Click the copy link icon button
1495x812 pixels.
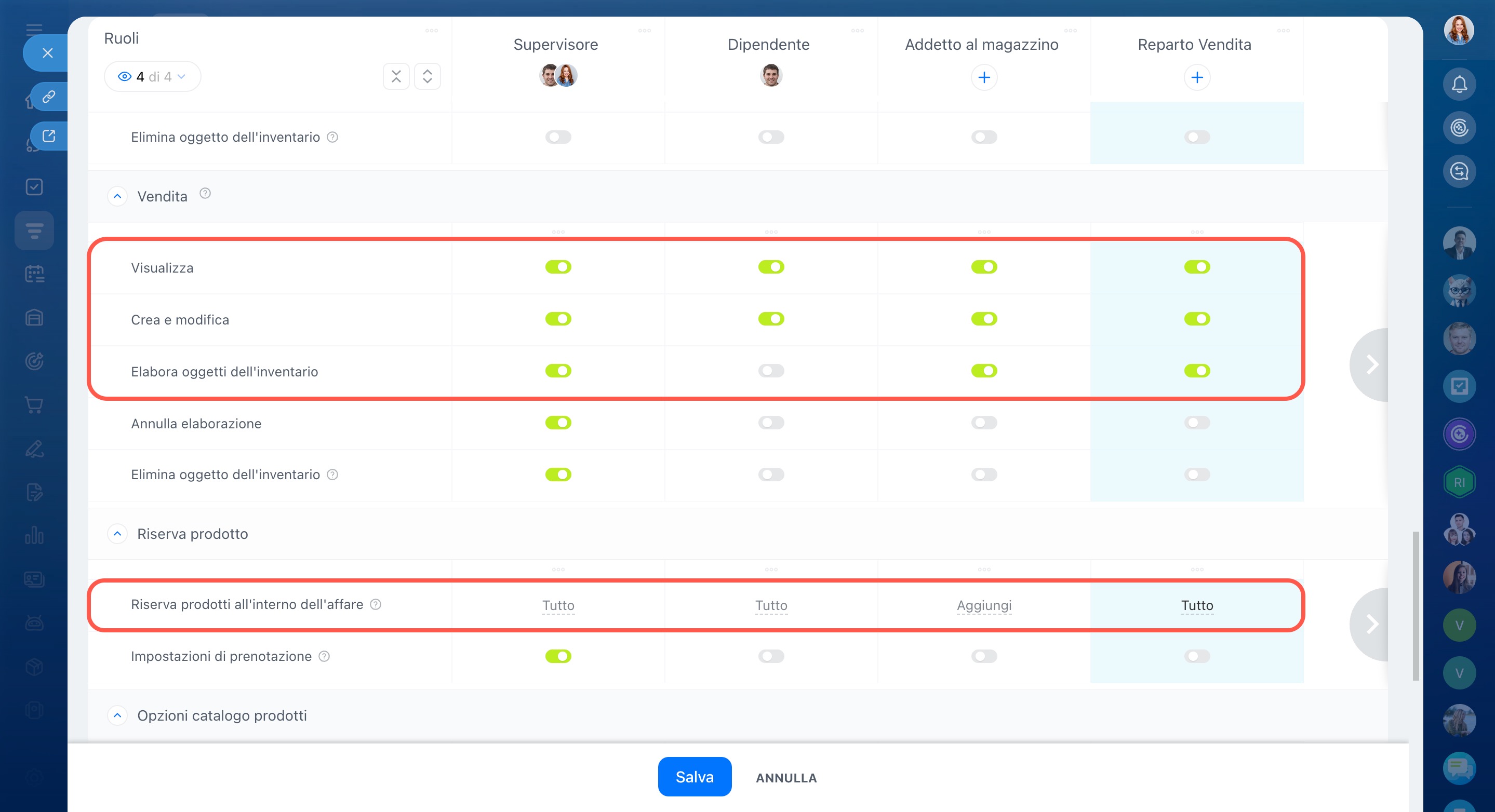click(x=49, y=96)
